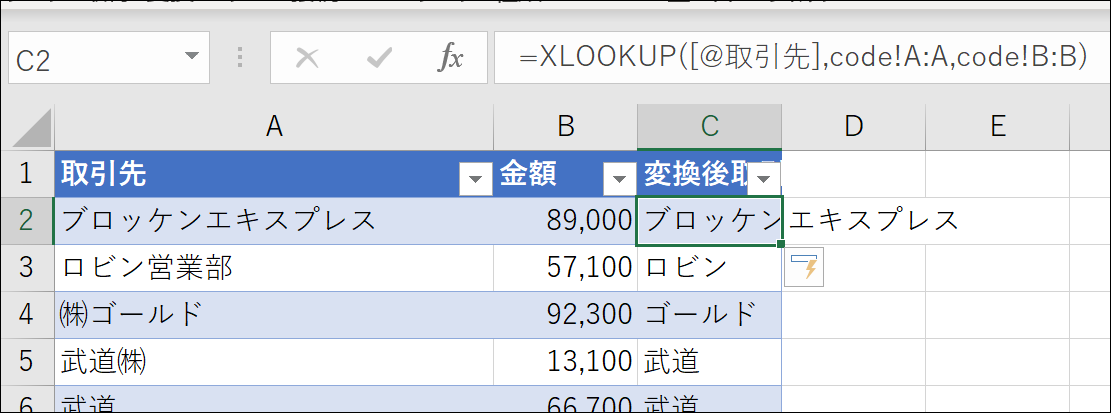Select amount cell 92,300
This screenshot has height=413, width=1111.
coord(565,315)
